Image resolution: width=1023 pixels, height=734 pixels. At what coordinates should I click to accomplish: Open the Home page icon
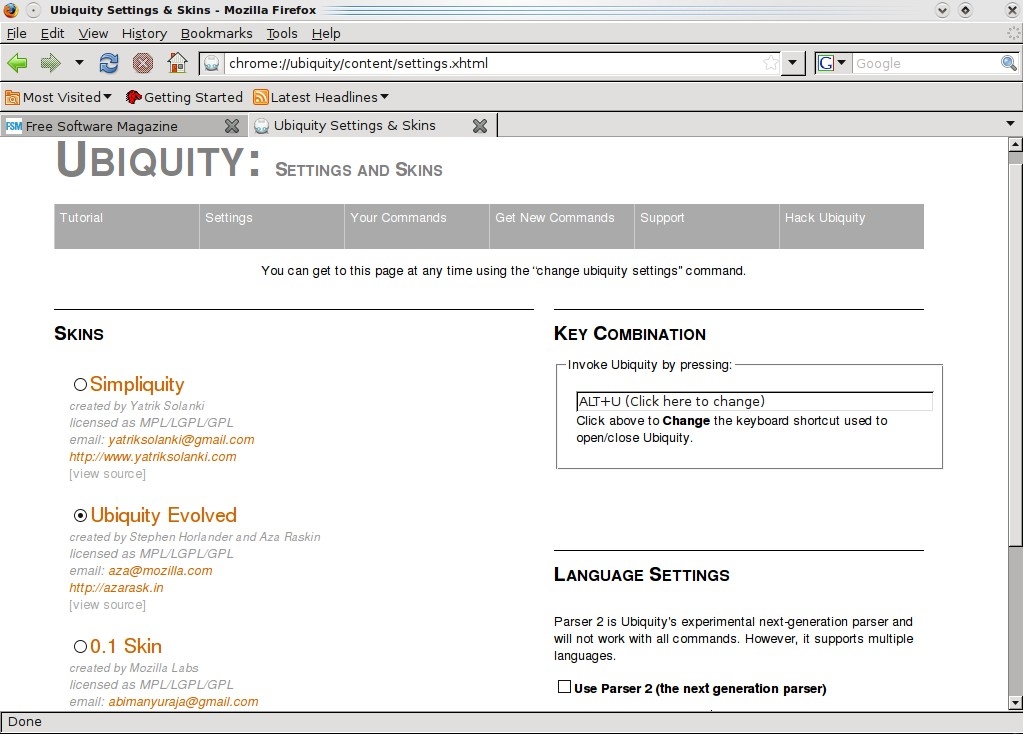177,63
